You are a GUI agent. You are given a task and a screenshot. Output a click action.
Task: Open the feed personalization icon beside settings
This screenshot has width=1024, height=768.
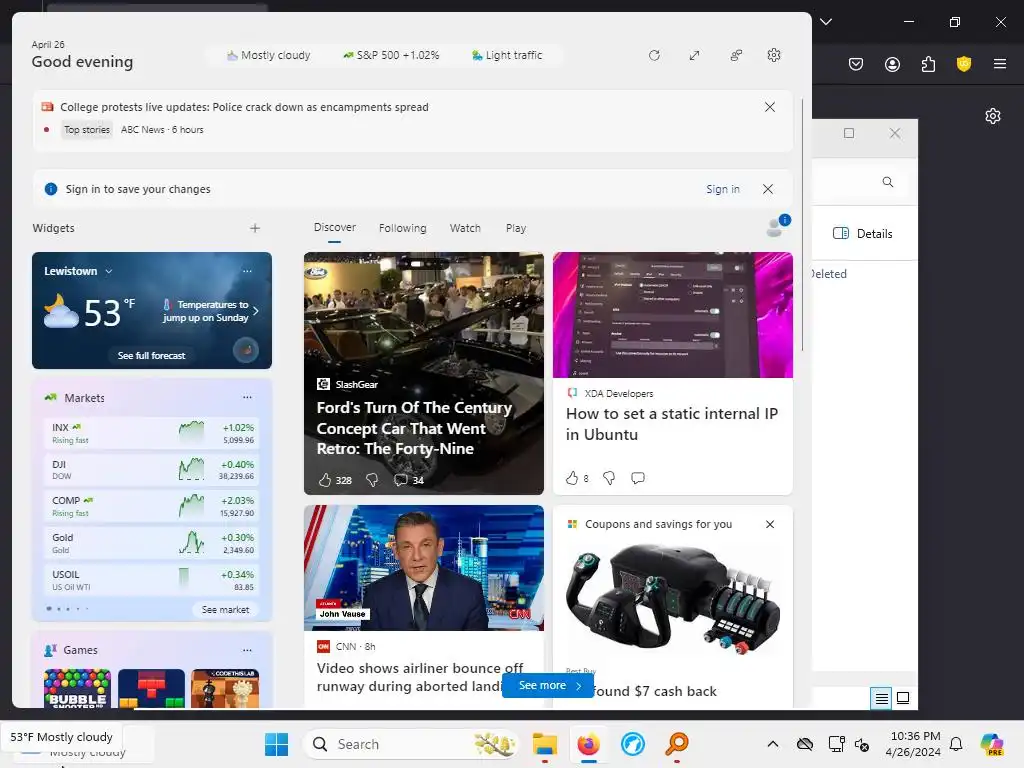point(736,56)
